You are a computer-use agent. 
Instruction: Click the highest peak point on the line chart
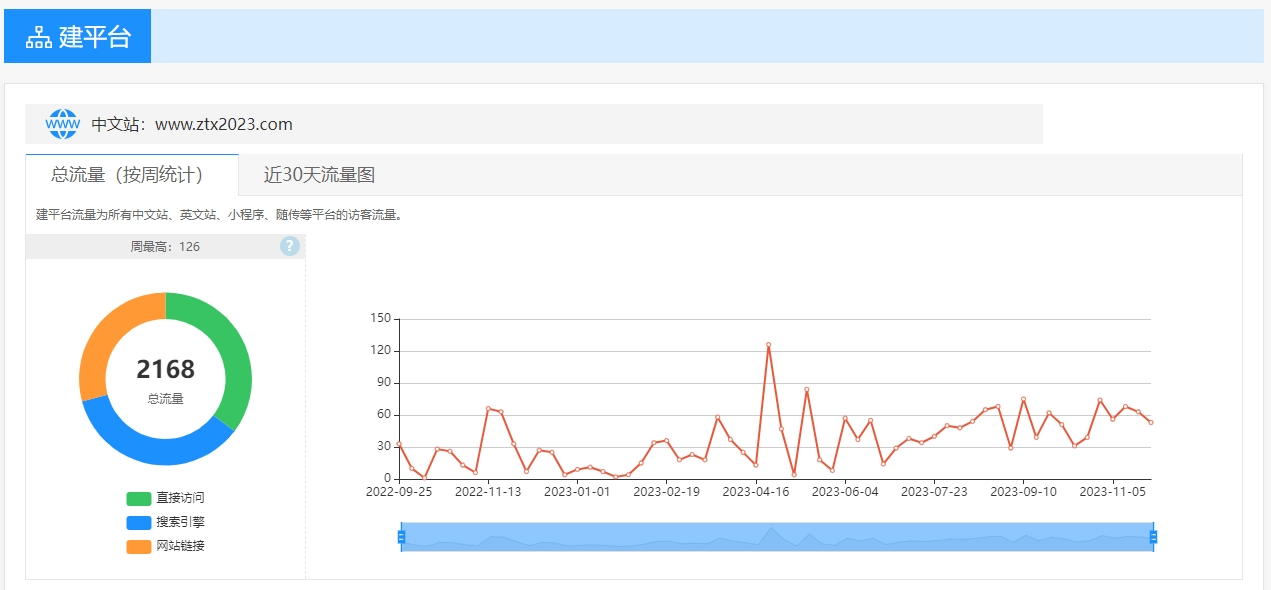click(x=768, y=345)
